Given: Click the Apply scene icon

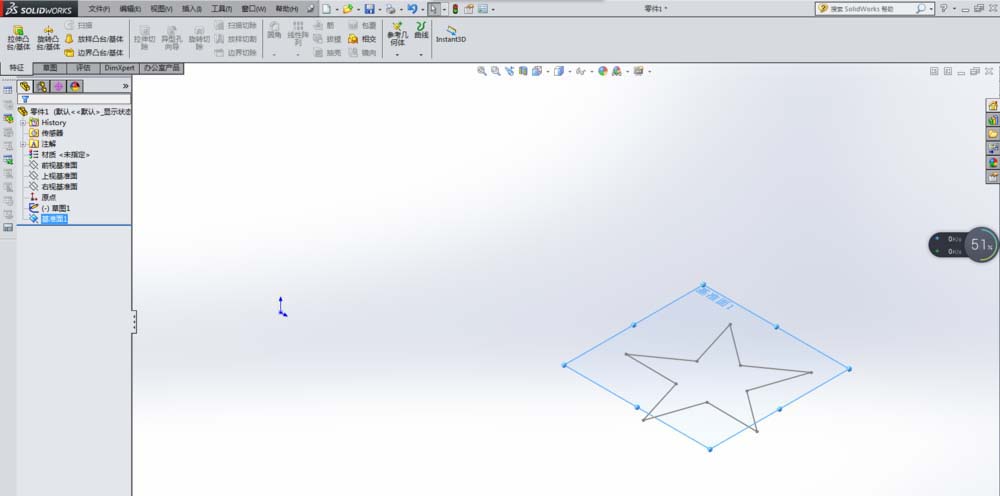Looking at the screenshot, I should pos(617,71).
